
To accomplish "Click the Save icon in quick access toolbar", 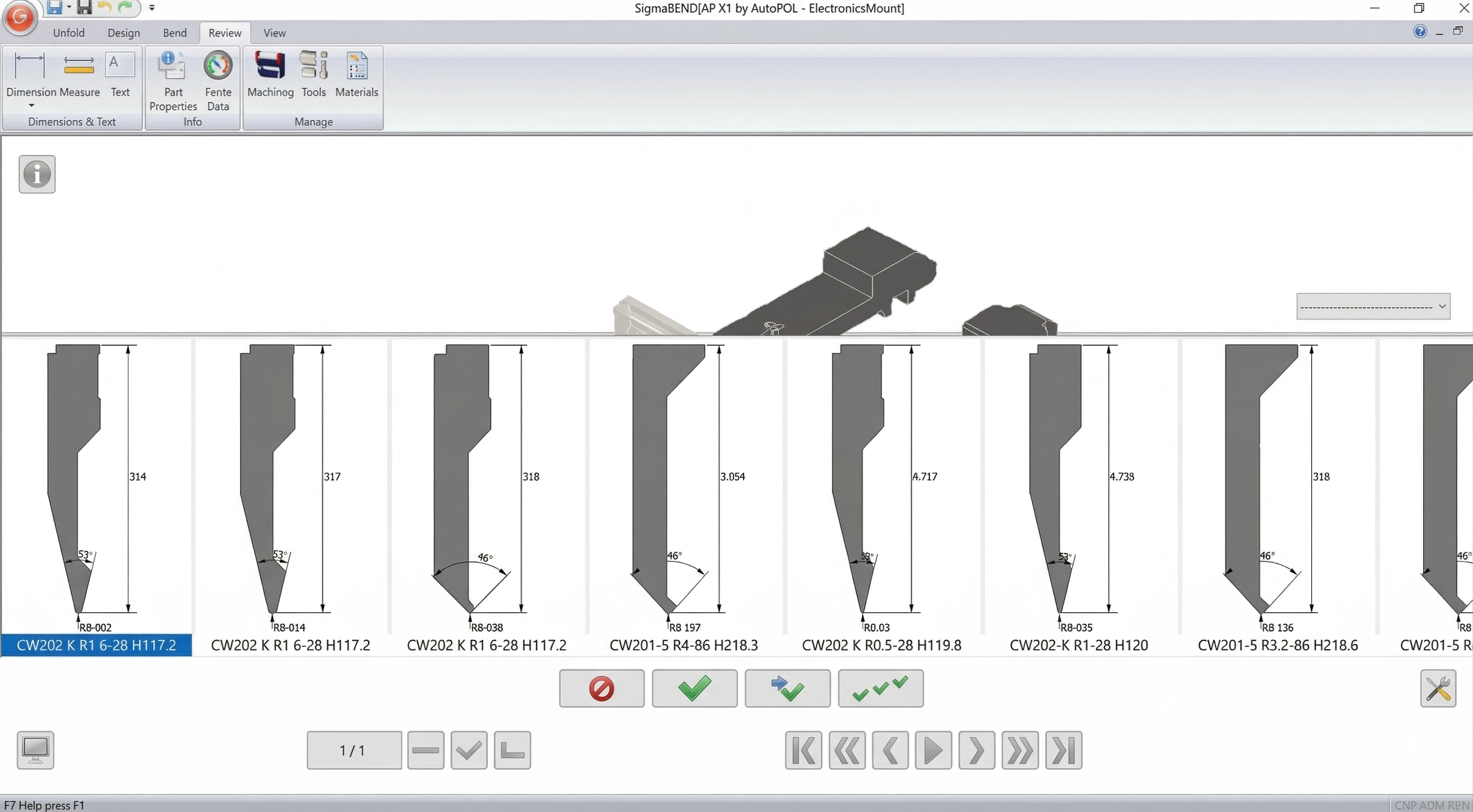I will pyautogui.click(x=54, y=7).
